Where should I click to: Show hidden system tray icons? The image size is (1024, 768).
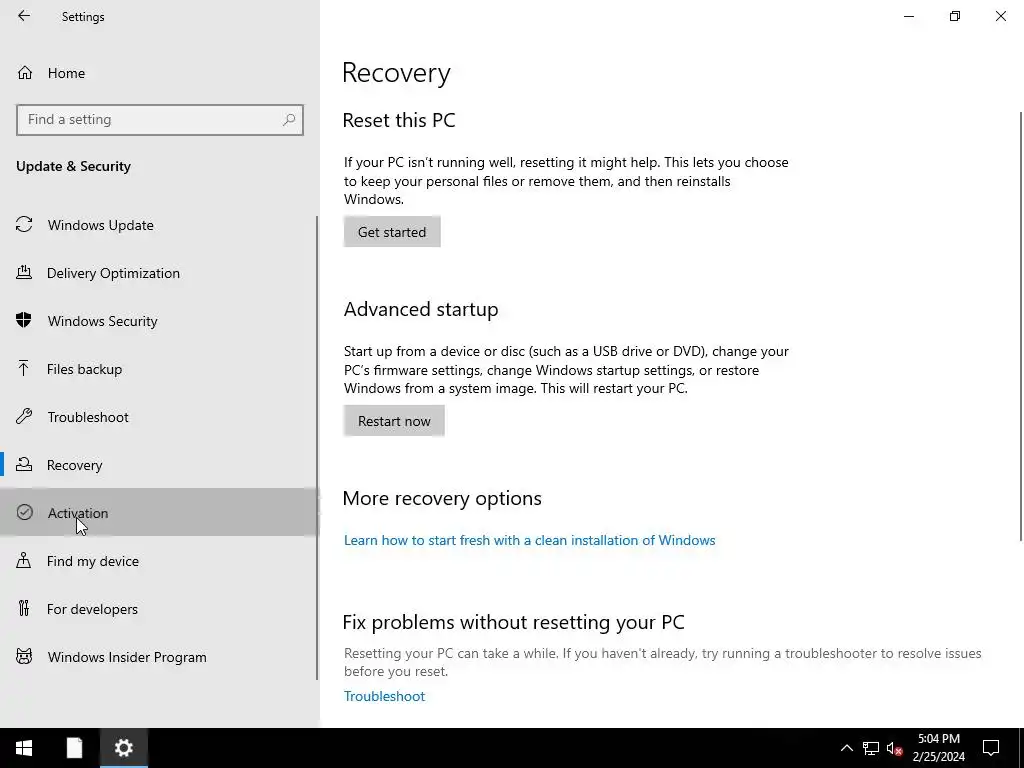[x=846, y=748]
